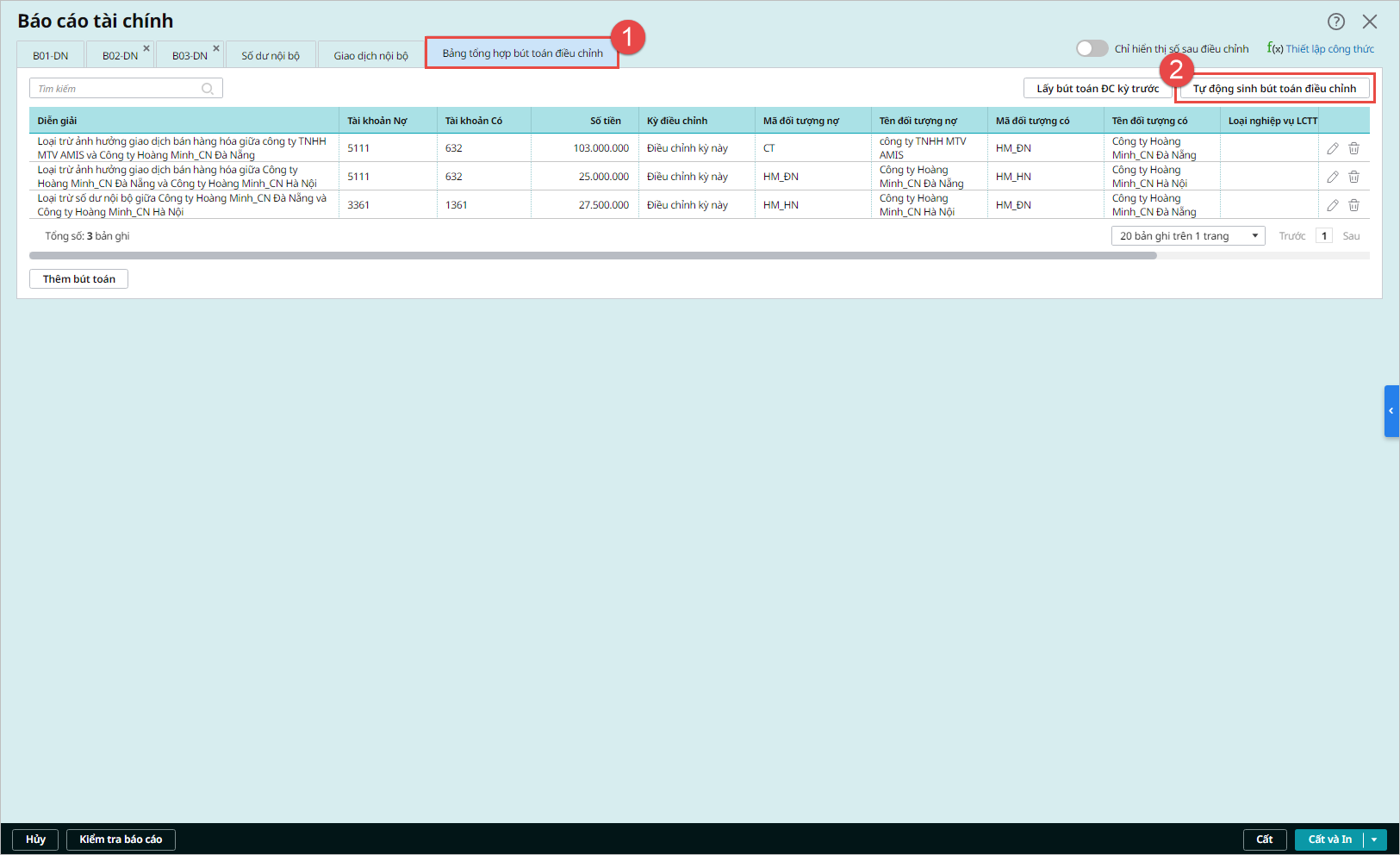Expand the blue side panel arrow handle
This screenshot has height=855, width=1400.
[x=1391, y=411]
